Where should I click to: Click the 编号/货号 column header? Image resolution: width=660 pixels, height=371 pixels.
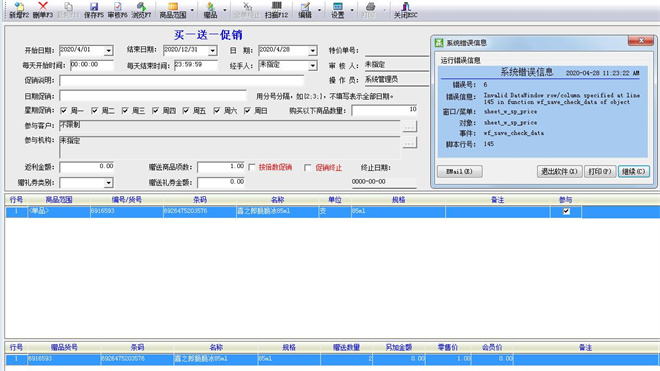pyautogui.click(x=127, y=200)
